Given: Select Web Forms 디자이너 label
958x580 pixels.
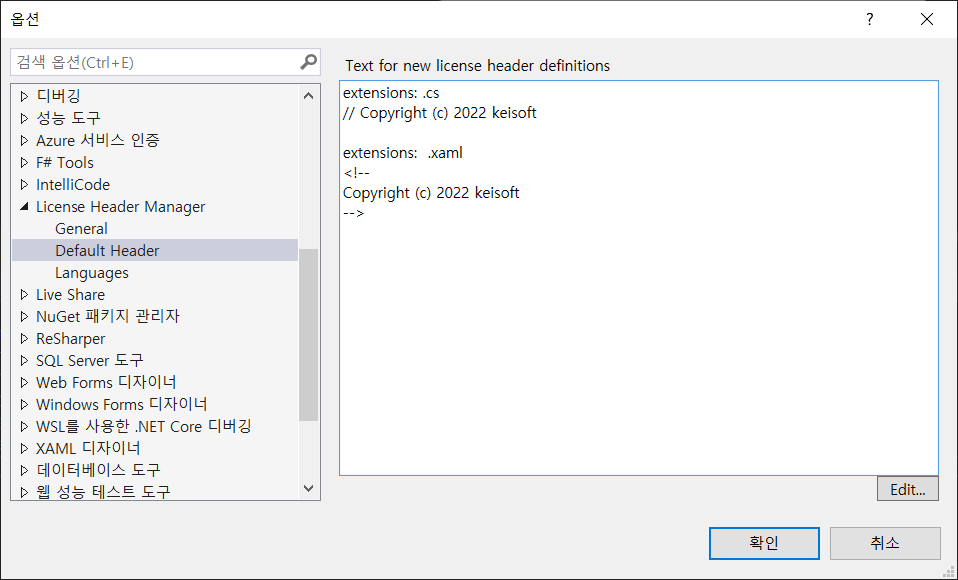Looking at the screenshot, I should 106,382.
